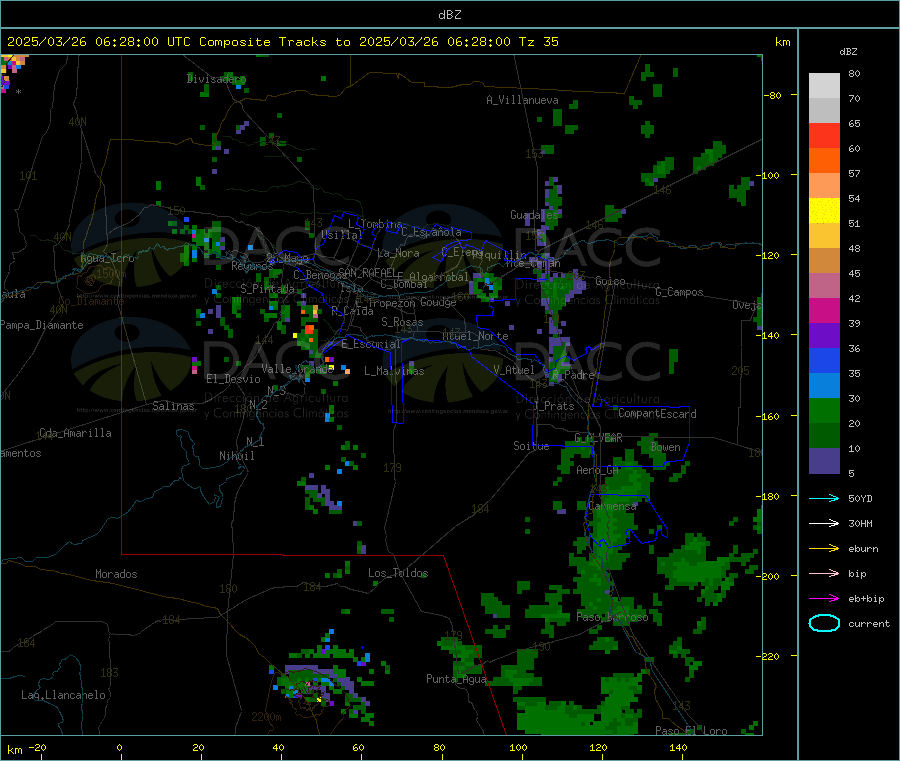Click the dBZ title at top

point(449,15)
